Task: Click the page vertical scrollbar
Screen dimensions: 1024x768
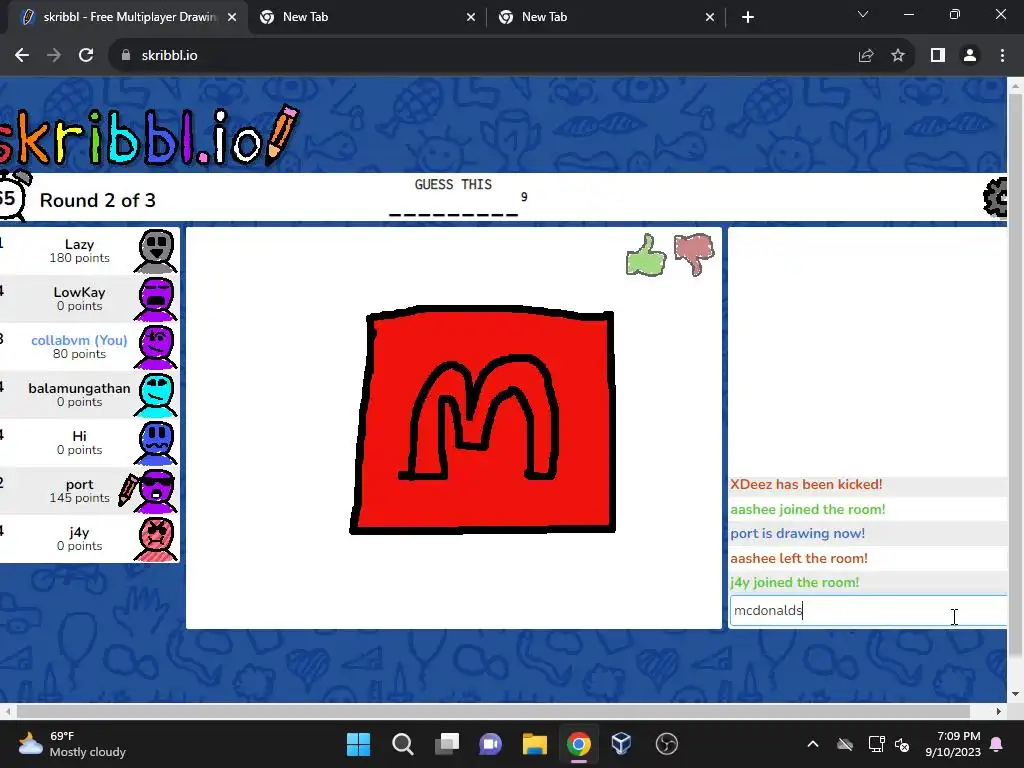Action: (1015, 376)
